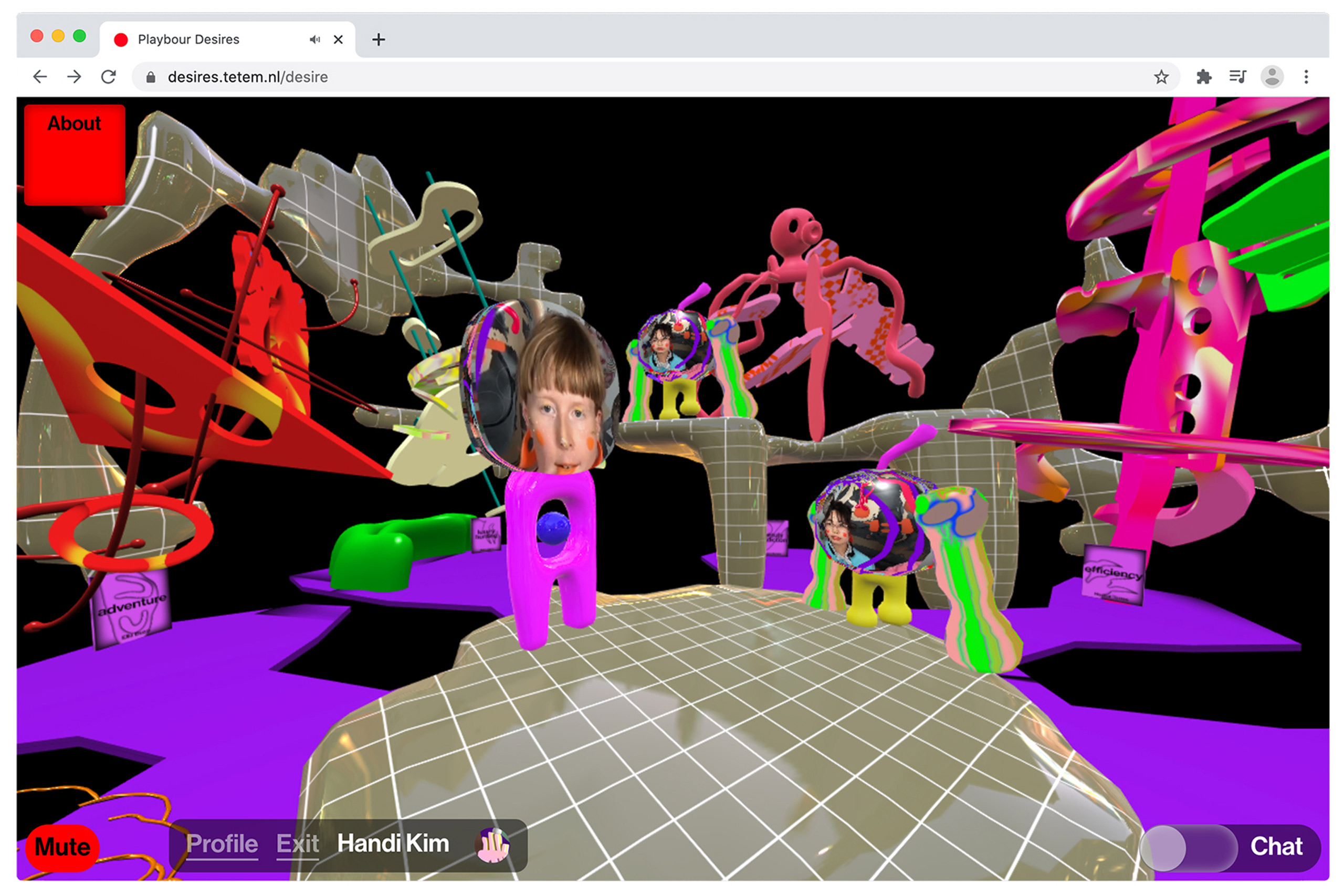The height and width of the screenshot is (896, 1344).
Task: Go back to the previous page
Action: click(x=40, y=77)
